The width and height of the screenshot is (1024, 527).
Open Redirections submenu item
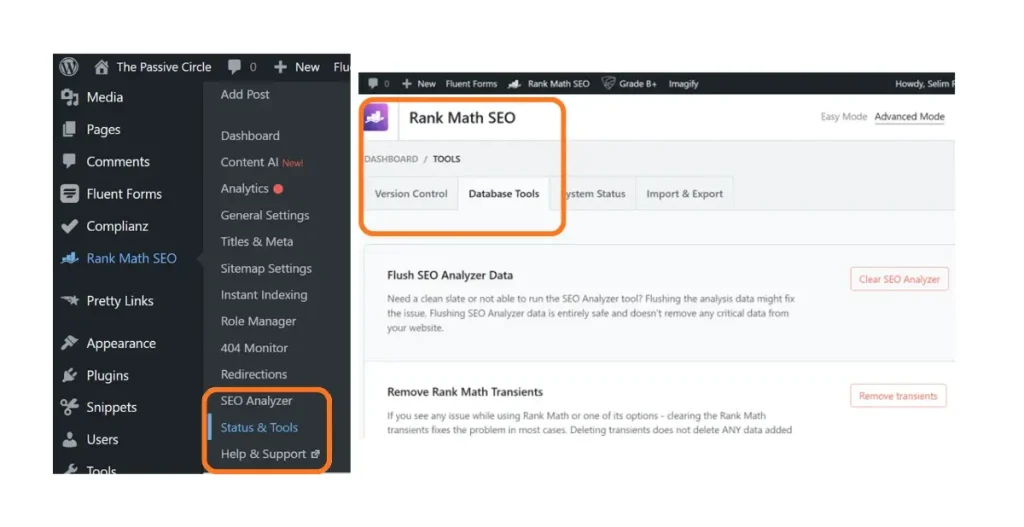pyautogui.click(x=253, y=374)
